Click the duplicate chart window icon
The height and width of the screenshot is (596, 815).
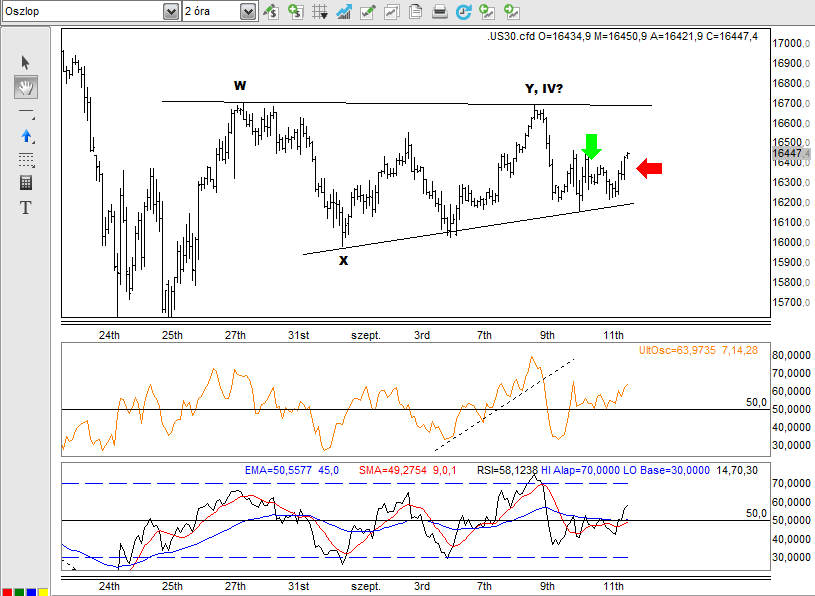[x=391, y=11]
